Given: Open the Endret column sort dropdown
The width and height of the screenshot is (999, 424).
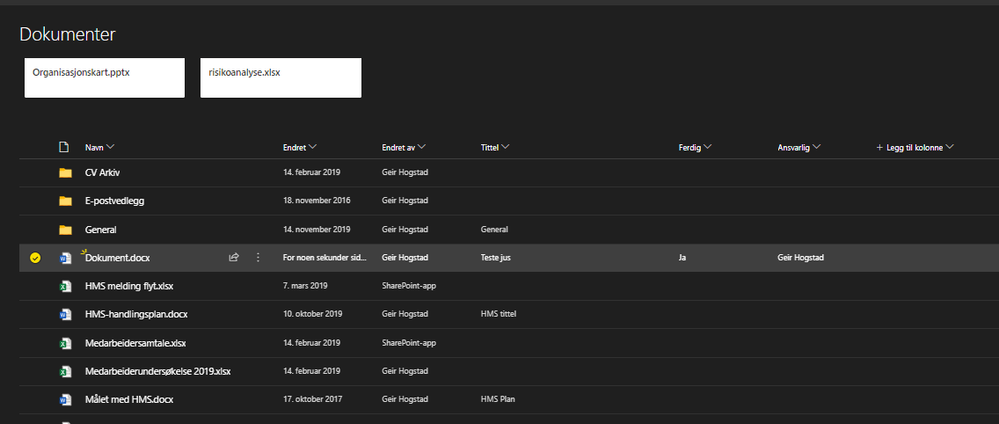Looking at the screenshot, I should tap(300, 147).
